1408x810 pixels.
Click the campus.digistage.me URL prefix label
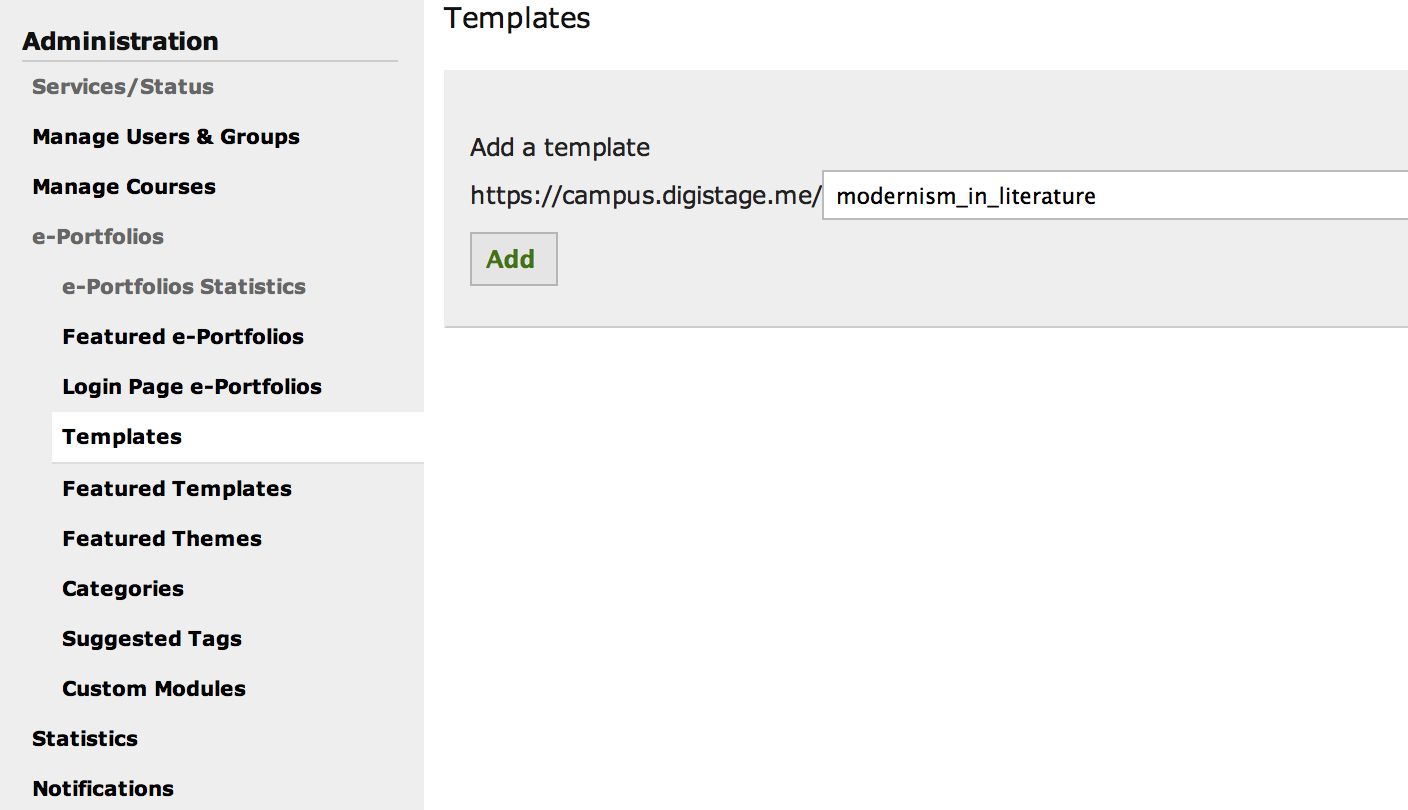pyautogui.click(x=641, y=195)
